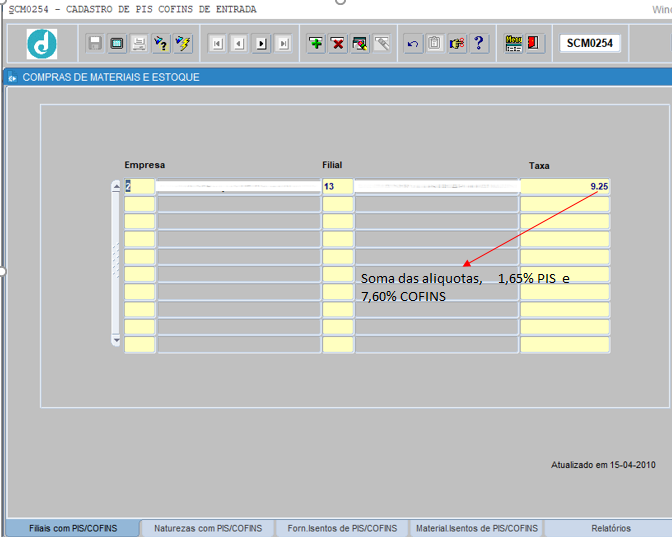This screenshot has width=672, height=537.
Task: Click the clipboard toolbar icon
Action: point(435,43)
